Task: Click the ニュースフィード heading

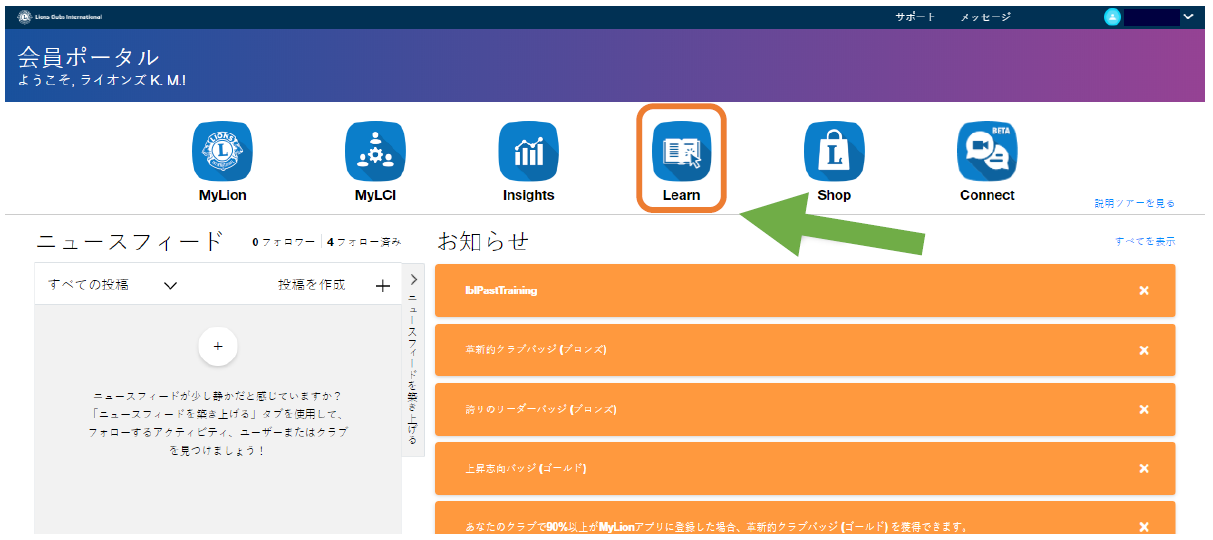Action: click(x=130, y=241)
